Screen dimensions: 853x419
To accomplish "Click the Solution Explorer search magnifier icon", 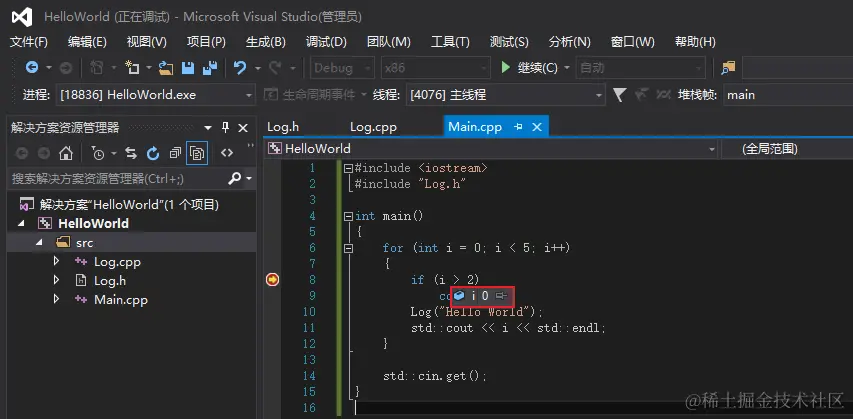I will 234,178.
